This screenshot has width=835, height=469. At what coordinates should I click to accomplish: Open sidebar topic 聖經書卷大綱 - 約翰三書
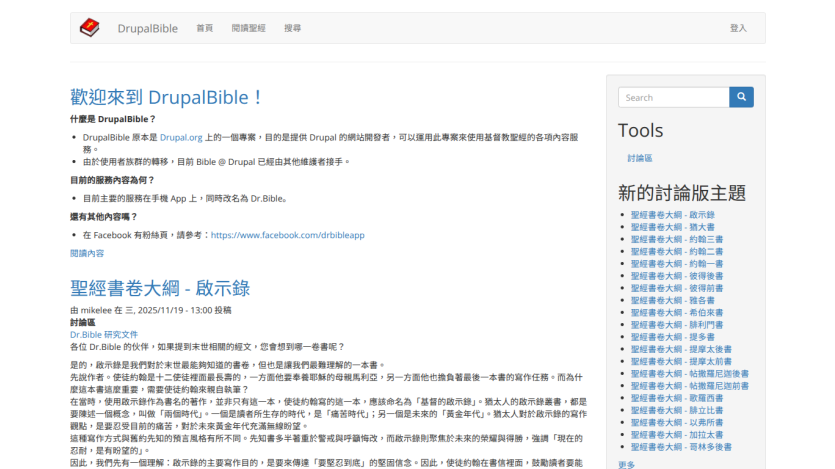point(677,239)
